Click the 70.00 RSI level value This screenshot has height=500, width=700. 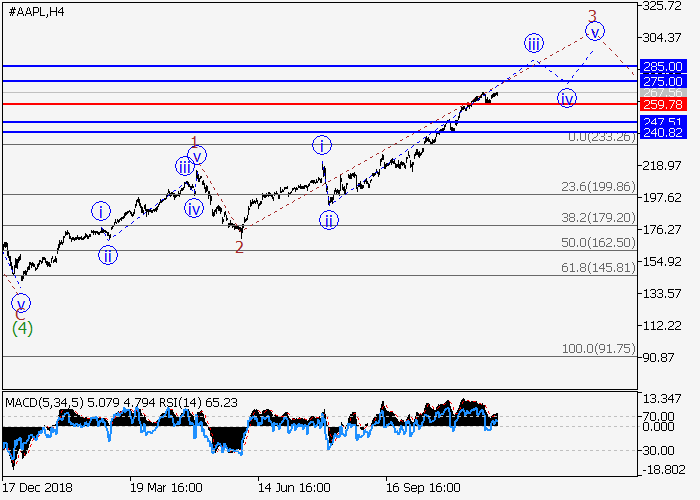tap(658, 417)
